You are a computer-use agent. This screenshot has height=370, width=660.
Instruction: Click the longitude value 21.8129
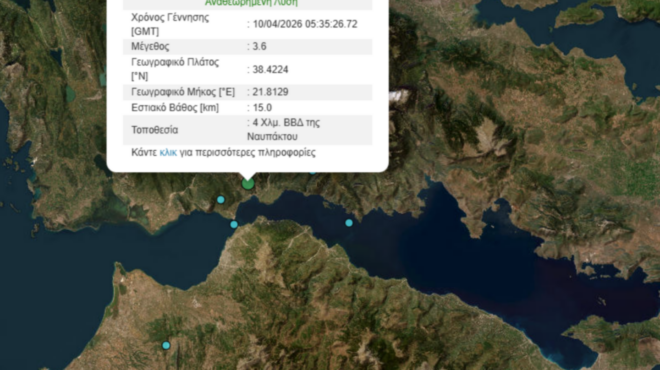(270, 92)
